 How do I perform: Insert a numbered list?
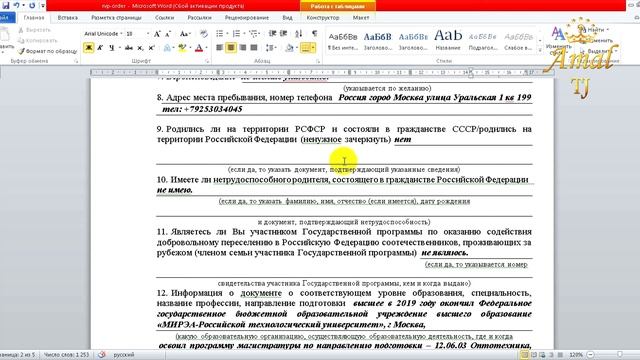pyautogui.click(x=236, y=34)
